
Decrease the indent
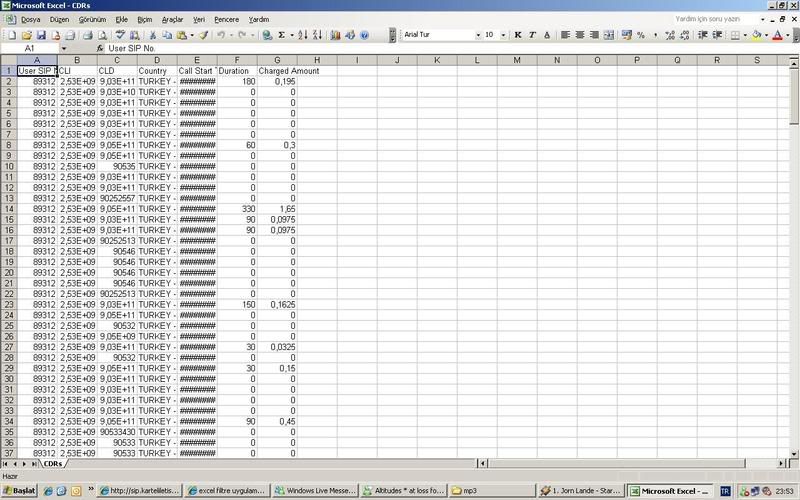point(703,35)
